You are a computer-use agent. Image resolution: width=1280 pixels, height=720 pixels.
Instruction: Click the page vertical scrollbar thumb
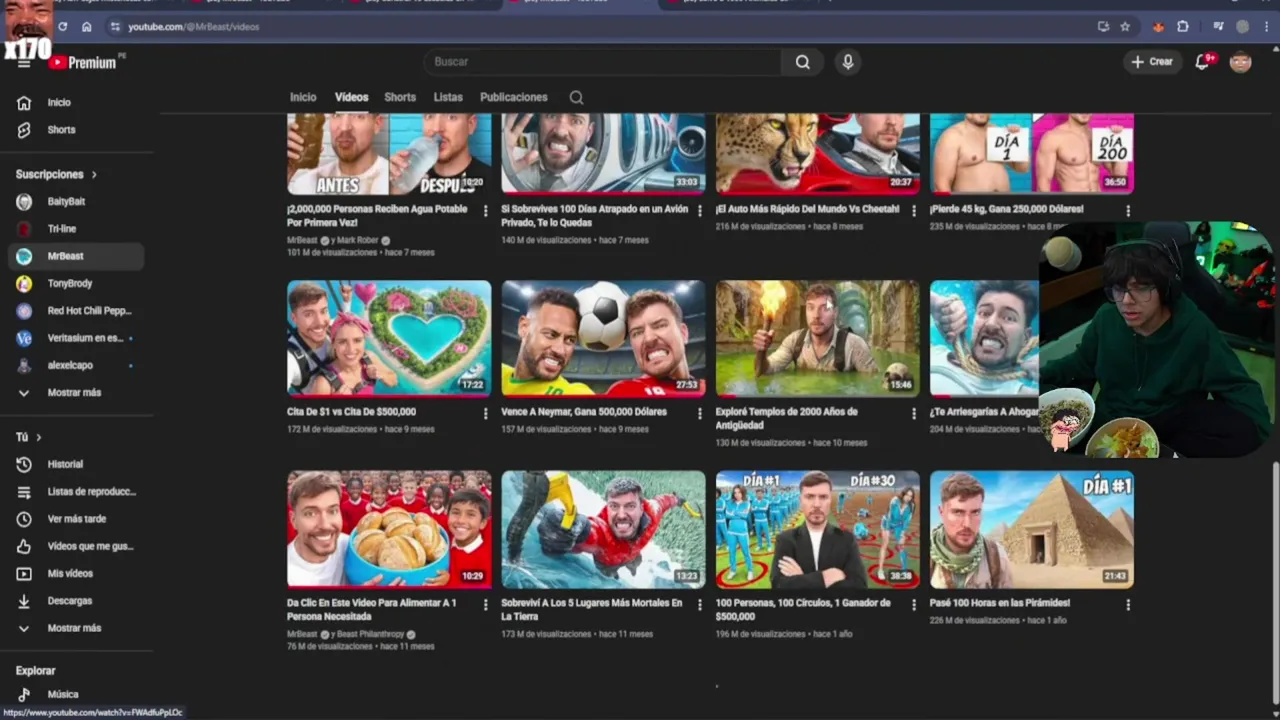1275,584
